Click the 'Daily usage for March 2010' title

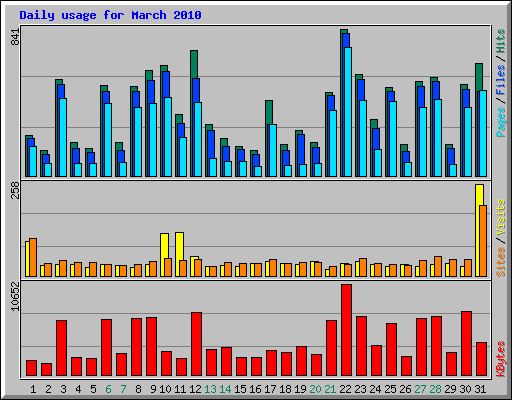[x=110, y=15]
